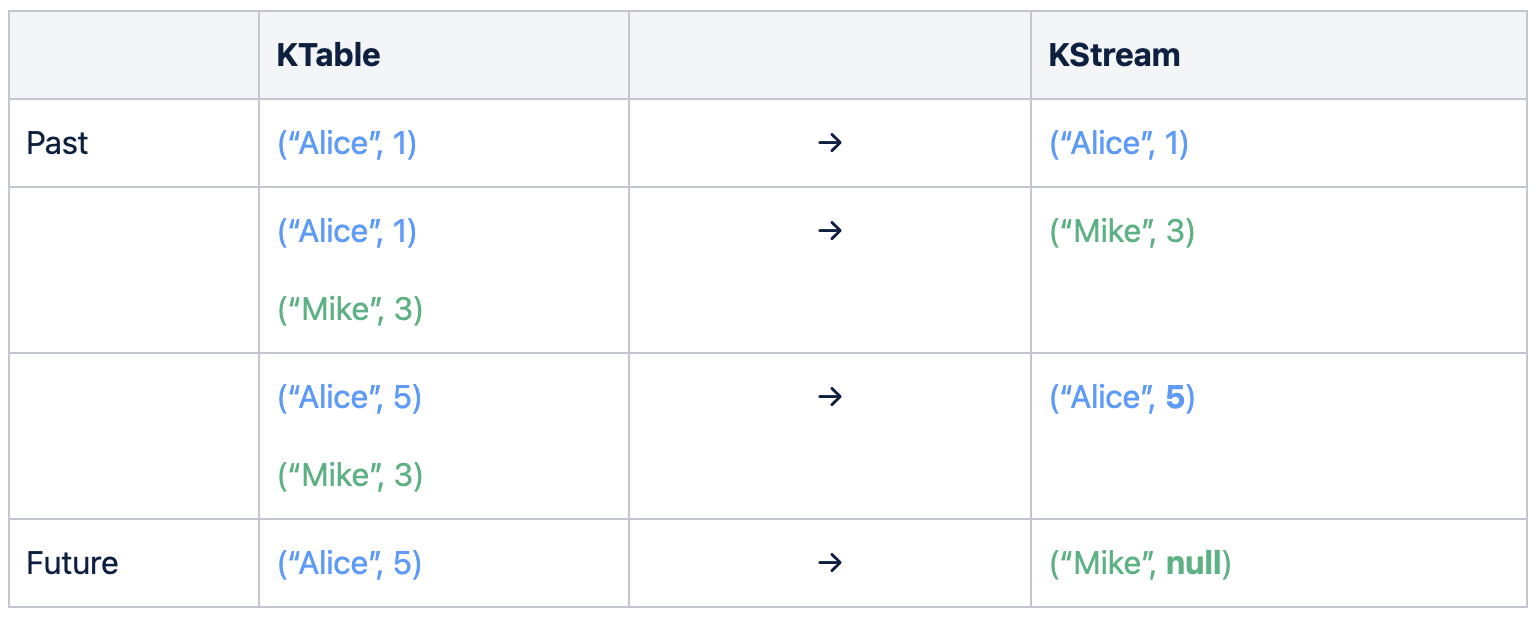Click KStream ("Alice", 1) in Past row
Screen dimensions: 1540x620
1119,144
